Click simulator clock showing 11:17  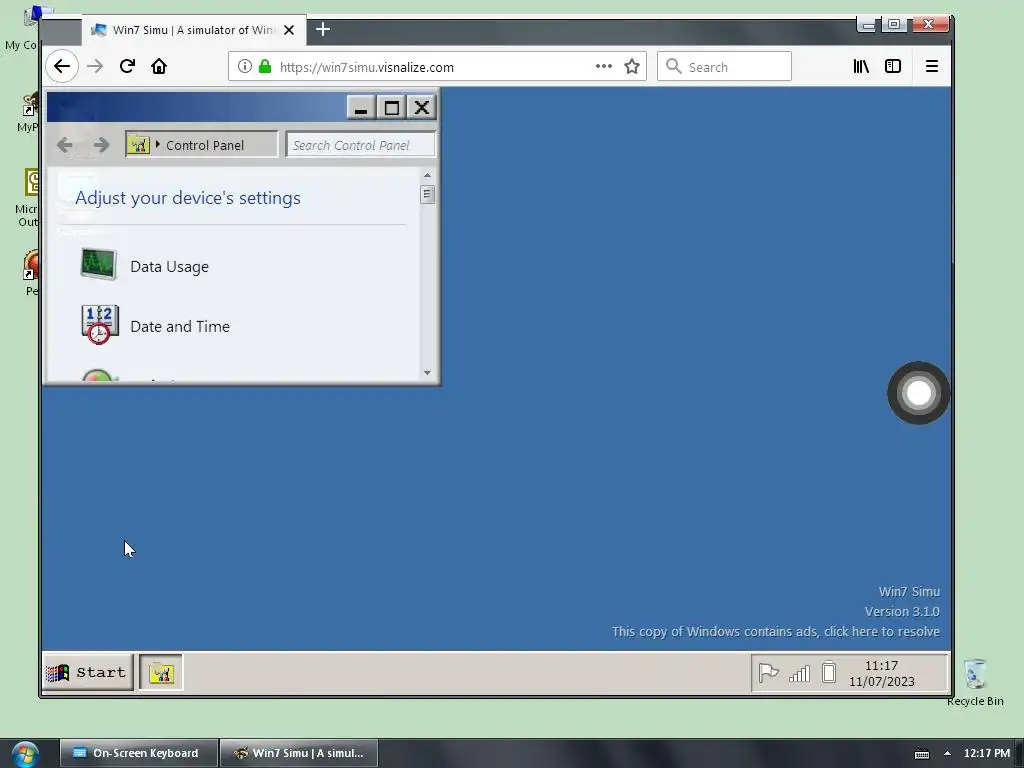pos(882,673)
